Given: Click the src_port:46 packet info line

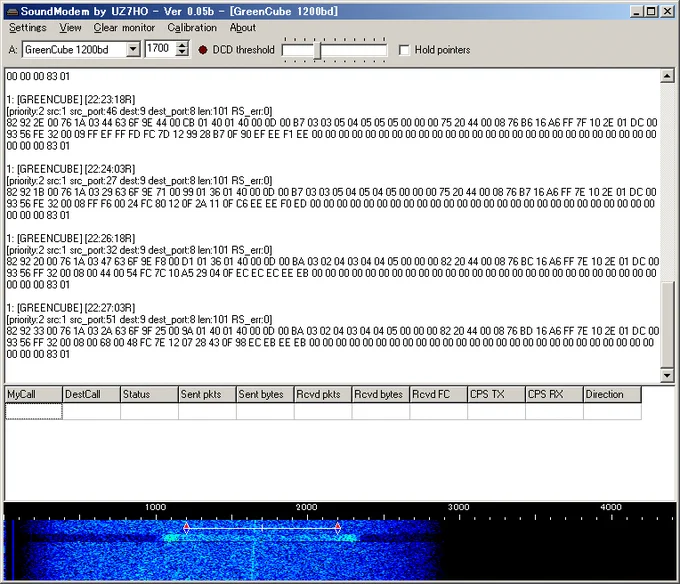Looking at the screenshot, I should click(139, 111).
